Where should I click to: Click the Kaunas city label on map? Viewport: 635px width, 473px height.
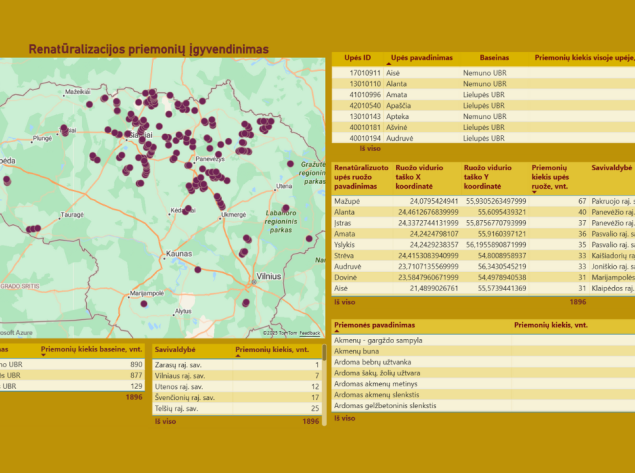tap(179, 254)
